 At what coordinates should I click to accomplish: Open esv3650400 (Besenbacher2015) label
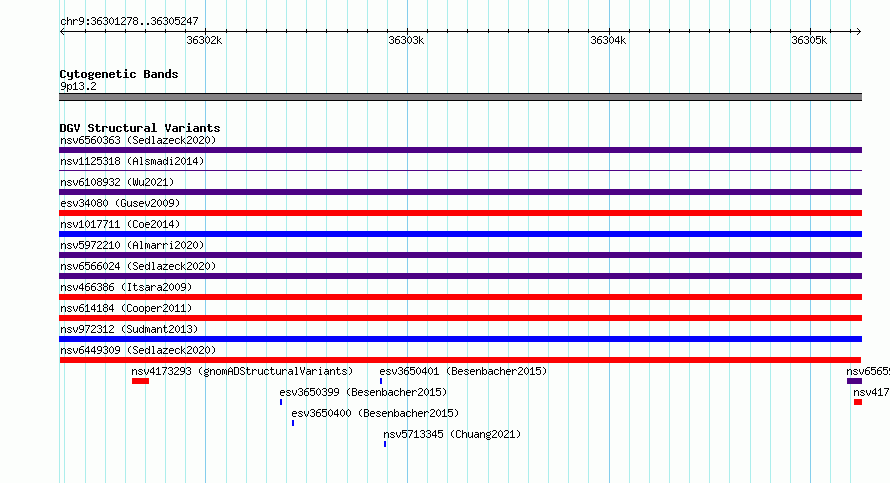click(375, 413)
